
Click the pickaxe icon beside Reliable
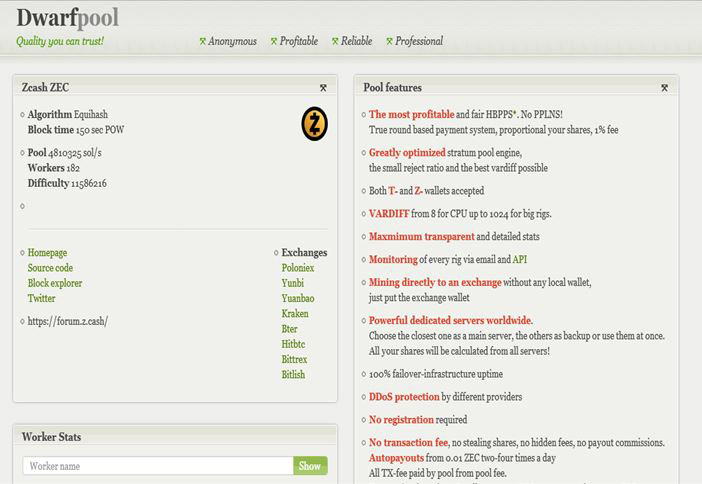335,42
